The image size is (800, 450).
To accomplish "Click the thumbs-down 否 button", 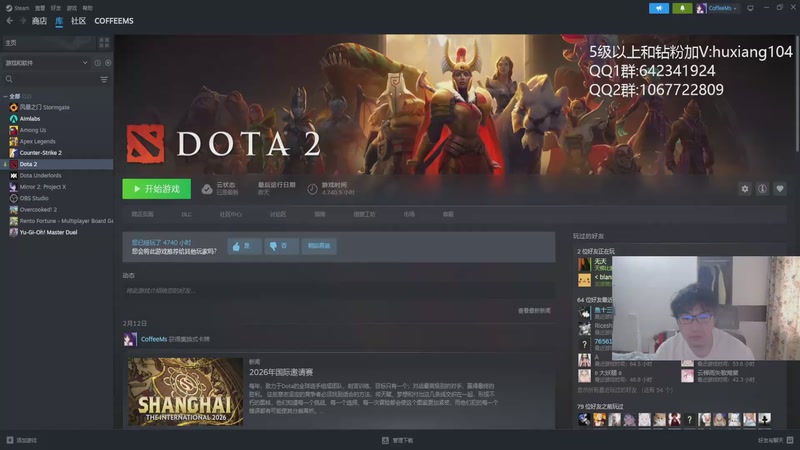I will click(281, 246).
